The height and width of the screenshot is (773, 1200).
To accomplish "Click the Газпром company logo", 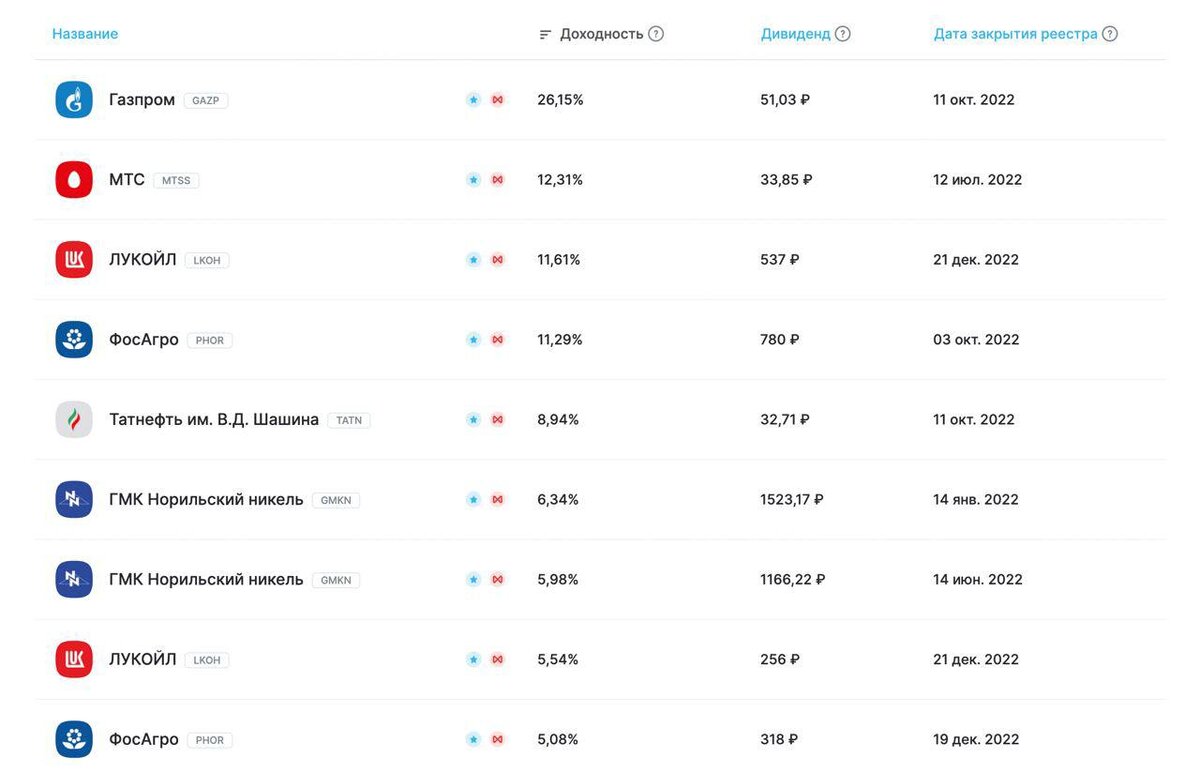I will [74, 100].
